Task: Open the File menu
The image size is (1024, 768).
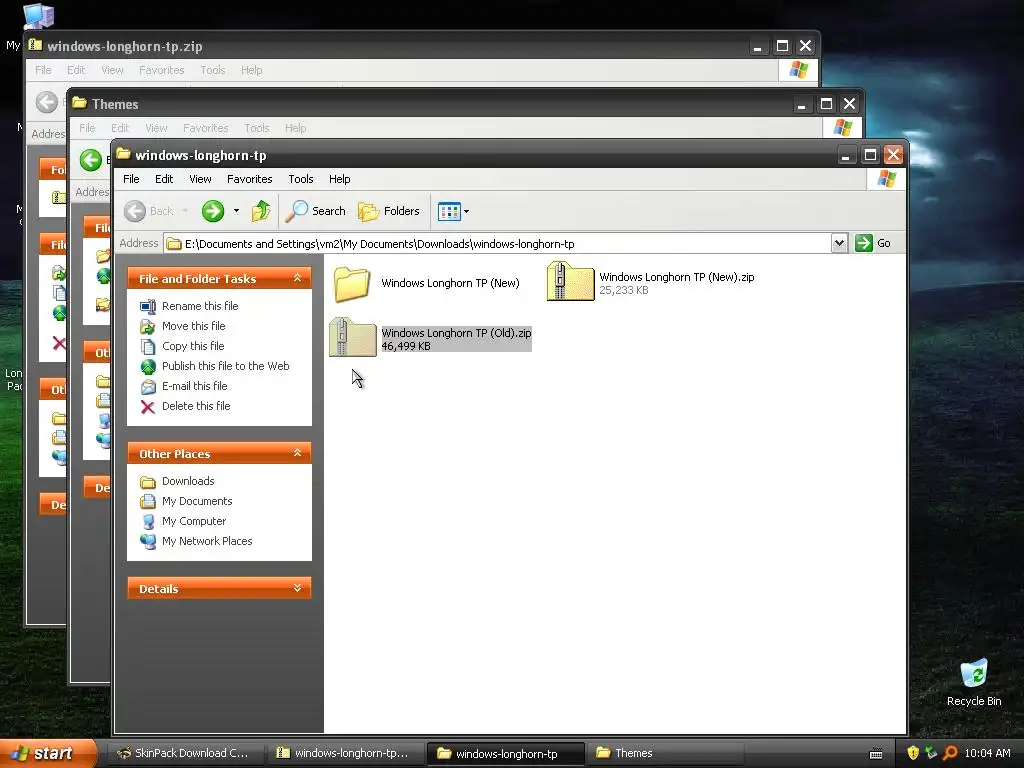Action: click(x=131, y=179)
